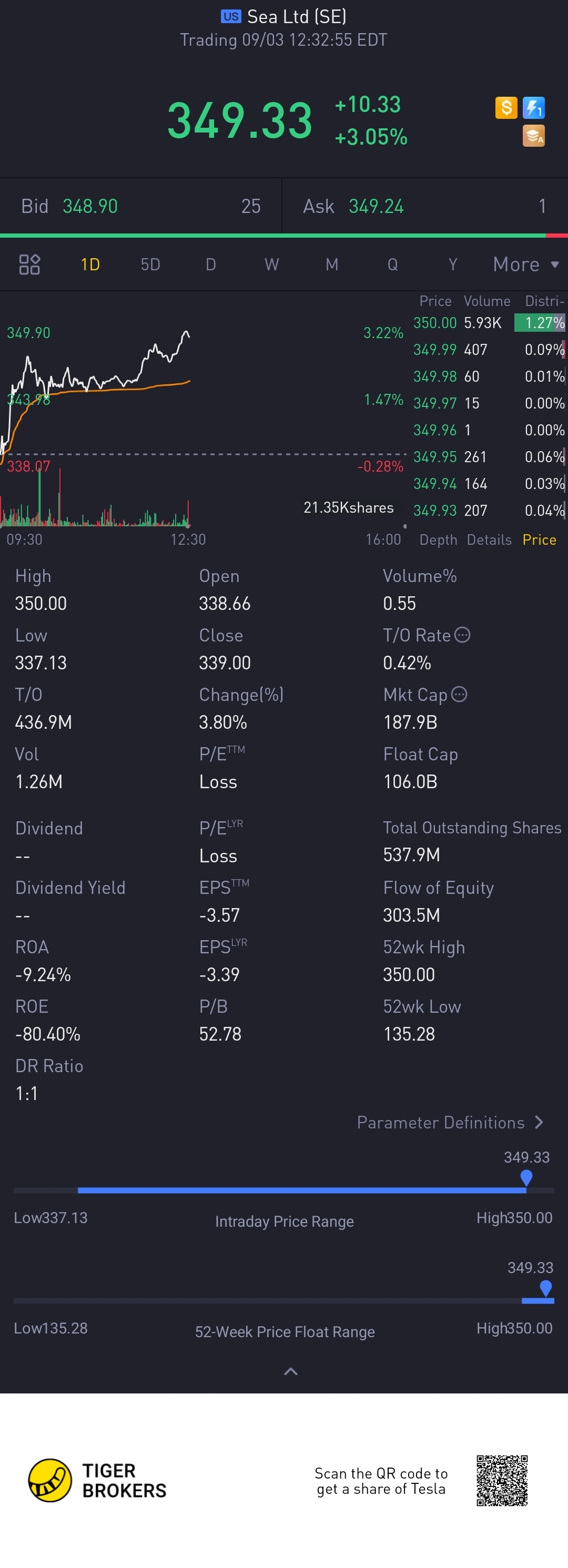Select the 349.93 price level row
The width and height of the screenshot is (568, 1568).
click(489, 510)
